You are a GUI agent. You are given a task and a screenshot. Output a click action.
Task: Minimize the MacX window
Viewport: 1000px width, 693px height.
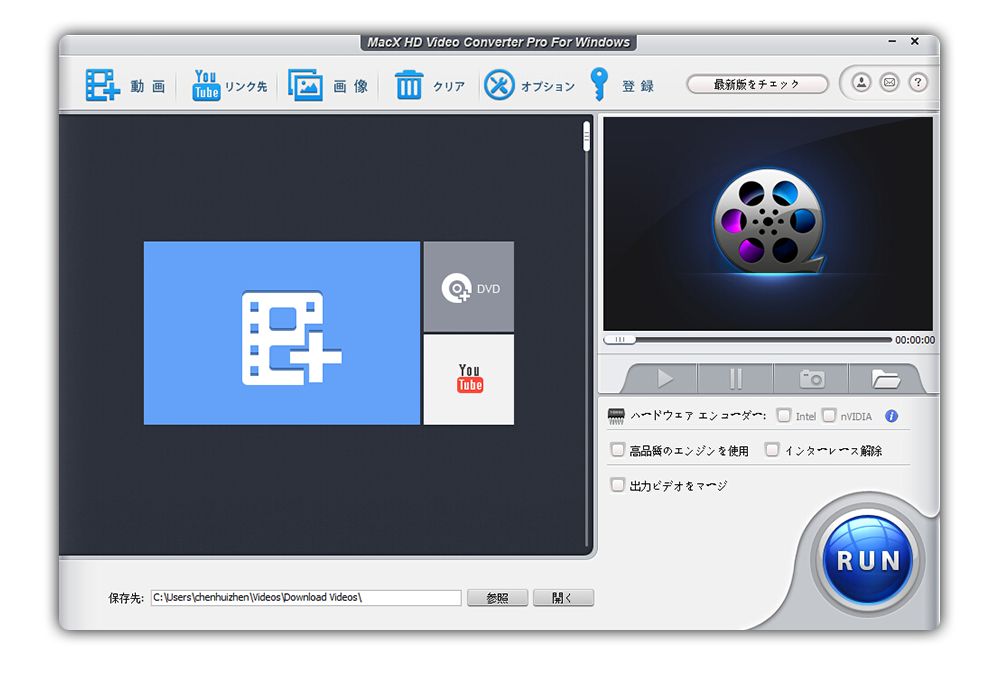coord(892,41)
